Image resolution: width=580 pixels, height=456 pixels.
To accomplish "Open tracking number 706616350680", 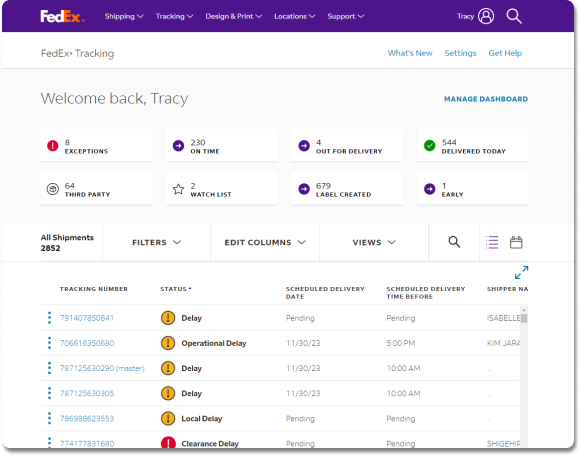I will pyautogui.click(x=87, y=343).
